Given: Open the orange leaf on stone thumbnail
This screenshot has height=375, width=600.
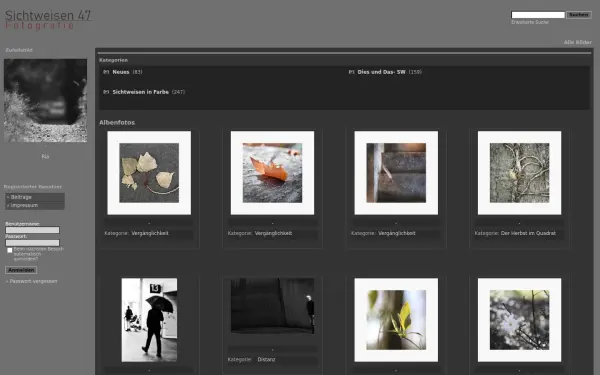Looking at the screenshot, I should 272,173.
